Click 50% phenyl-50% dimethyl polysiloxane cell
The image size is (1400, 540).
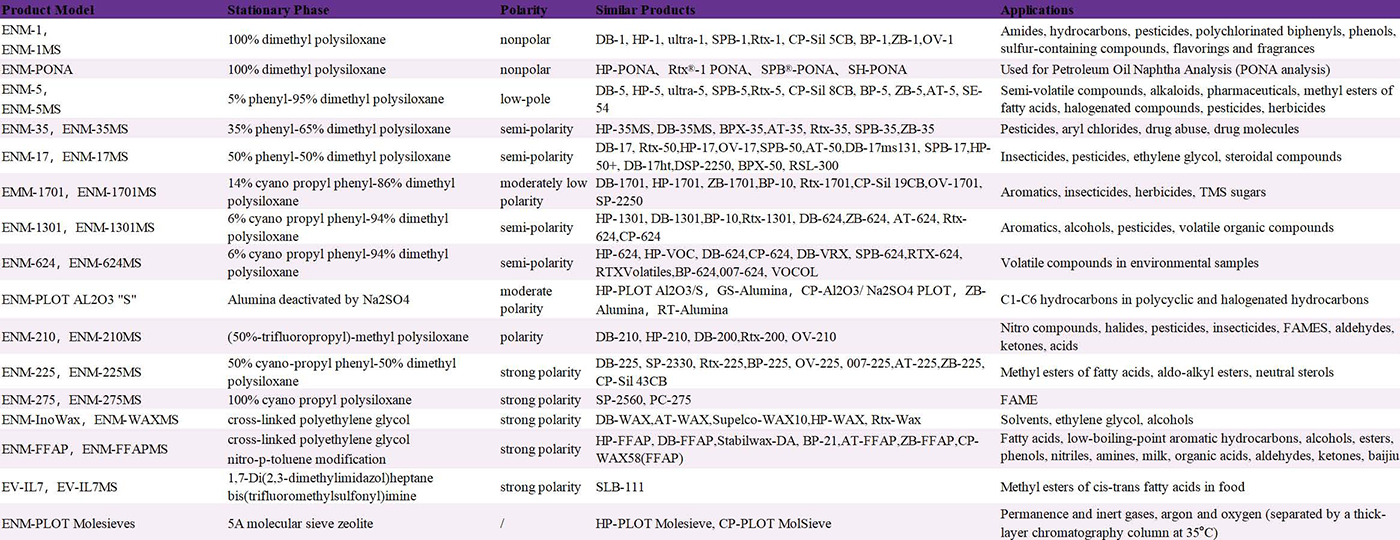point(342,157)
